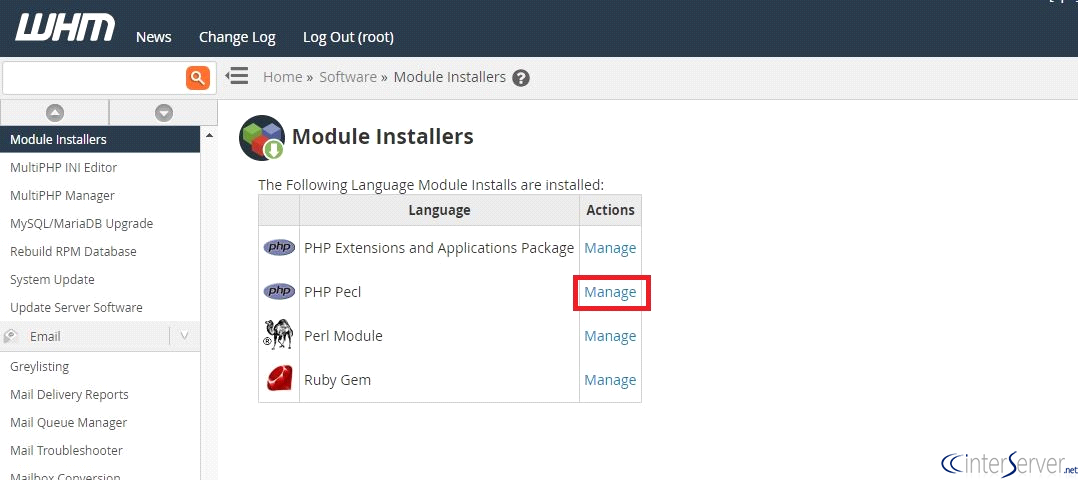Click the Language column header
This screenshot has height=480, width=1078.
(x=439, y=210)
